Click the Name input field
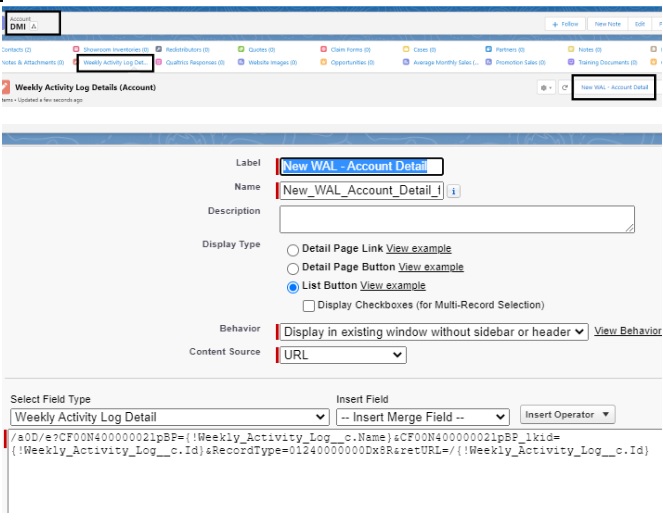663x528 pixels. click(362, 191)
